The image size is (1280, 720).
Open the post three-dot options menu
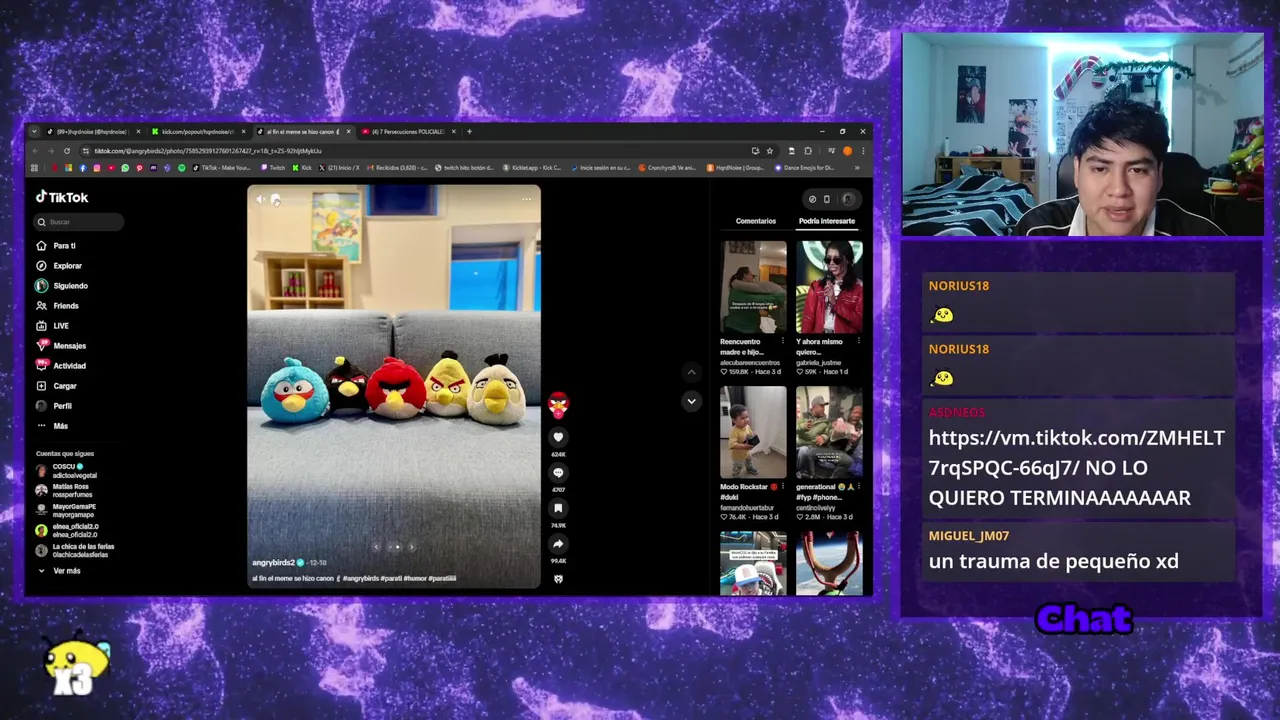pyautogui.click(x=526, y=199)
